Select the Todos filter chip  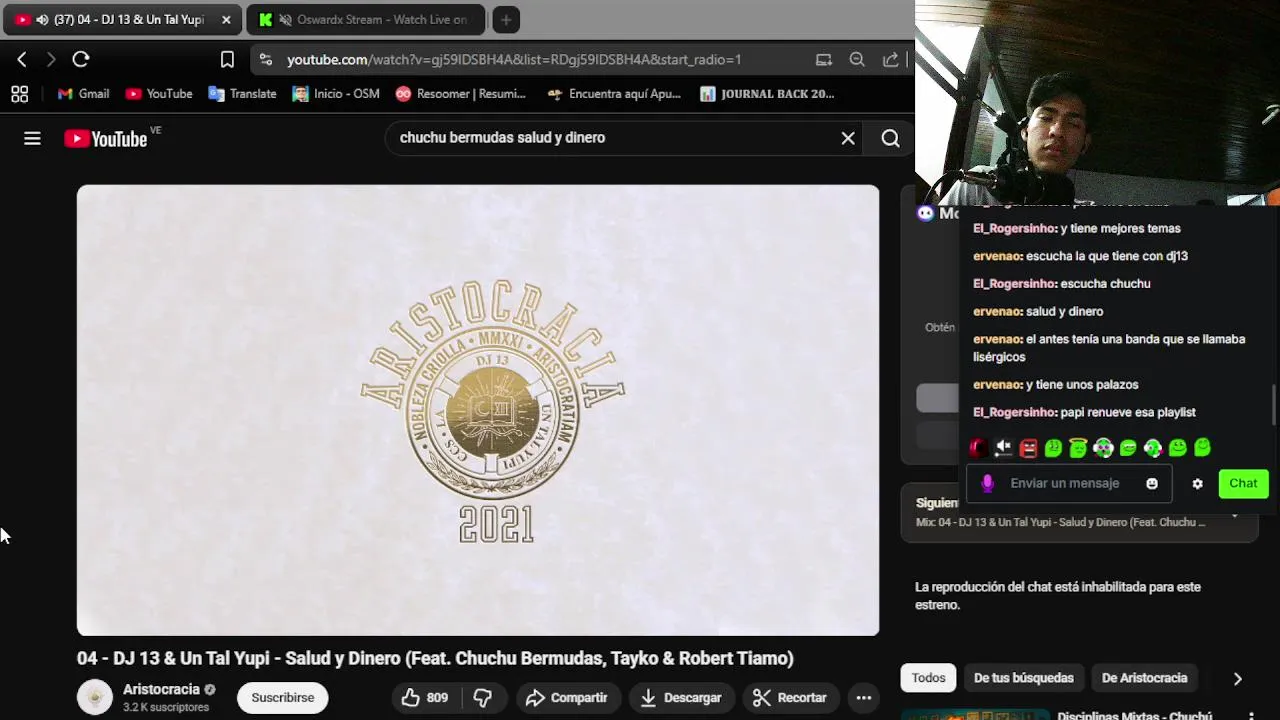click(928, 678)
